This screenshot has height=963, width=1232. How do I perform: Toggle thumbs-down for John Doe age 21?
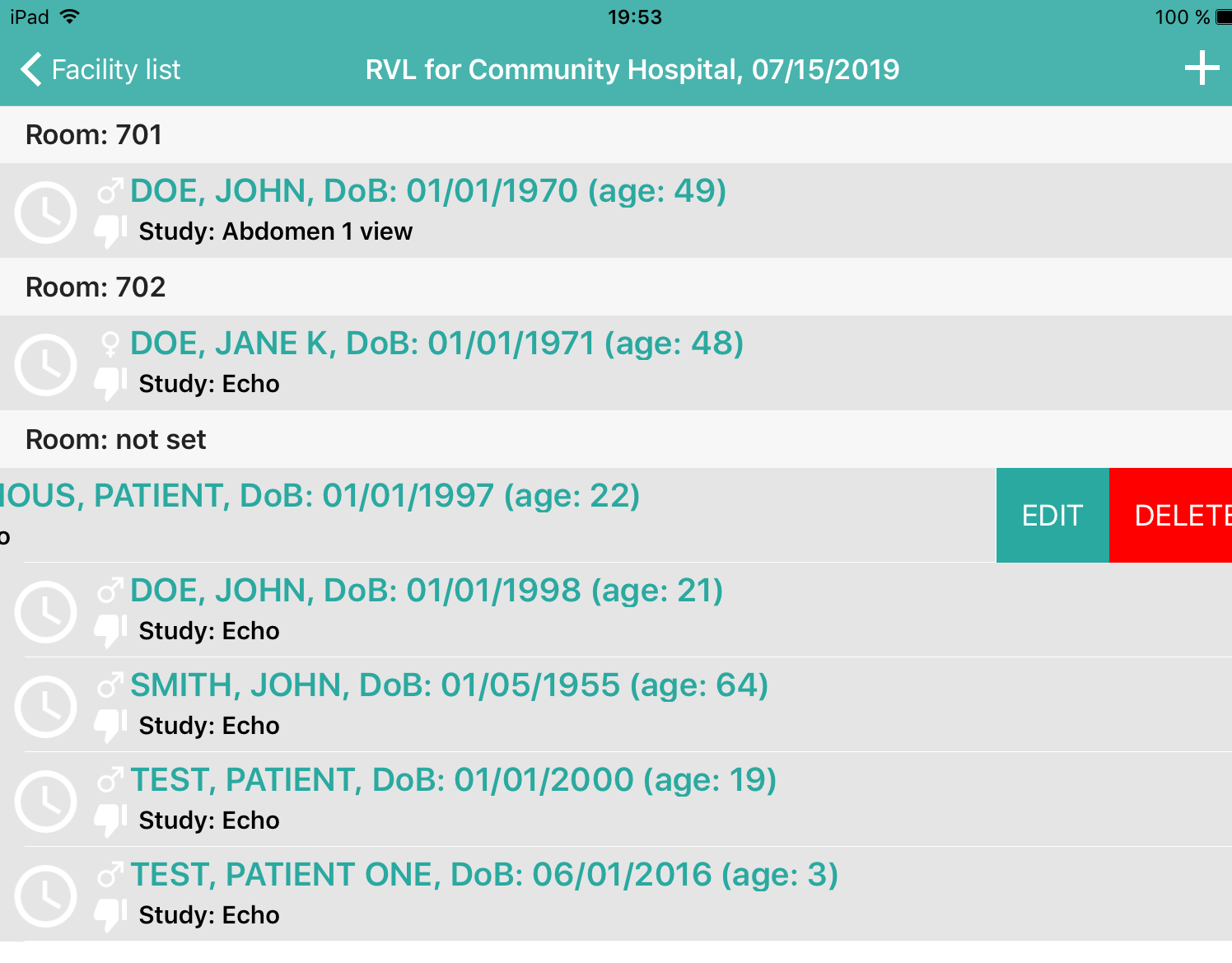110,631
